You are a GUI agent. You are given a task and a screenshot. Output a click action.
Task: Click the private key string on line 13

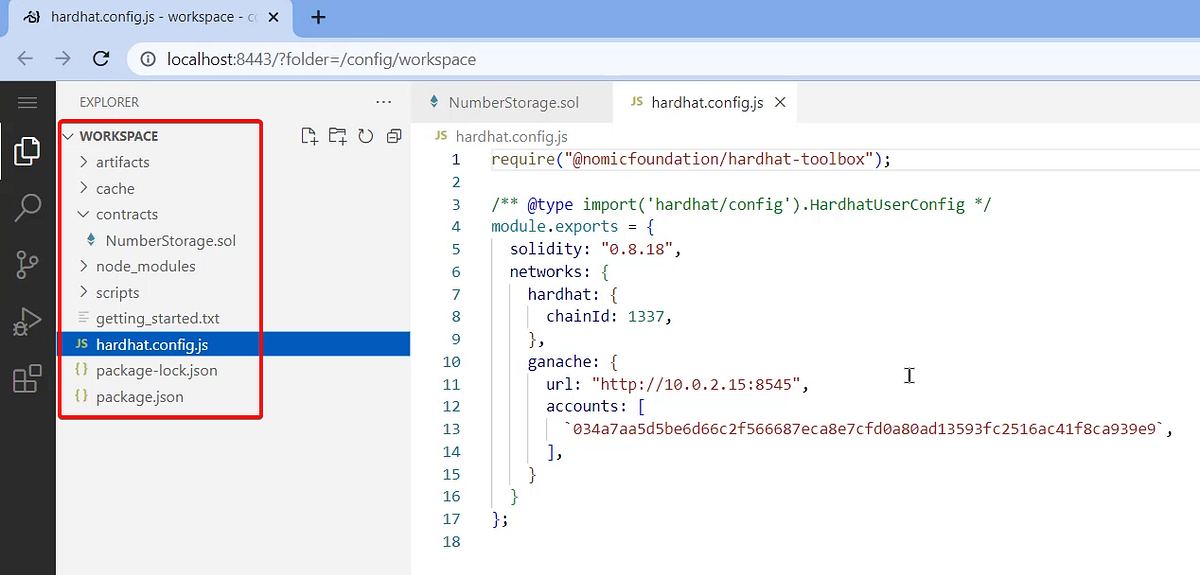pyautogui.click(x=865, y=429)
